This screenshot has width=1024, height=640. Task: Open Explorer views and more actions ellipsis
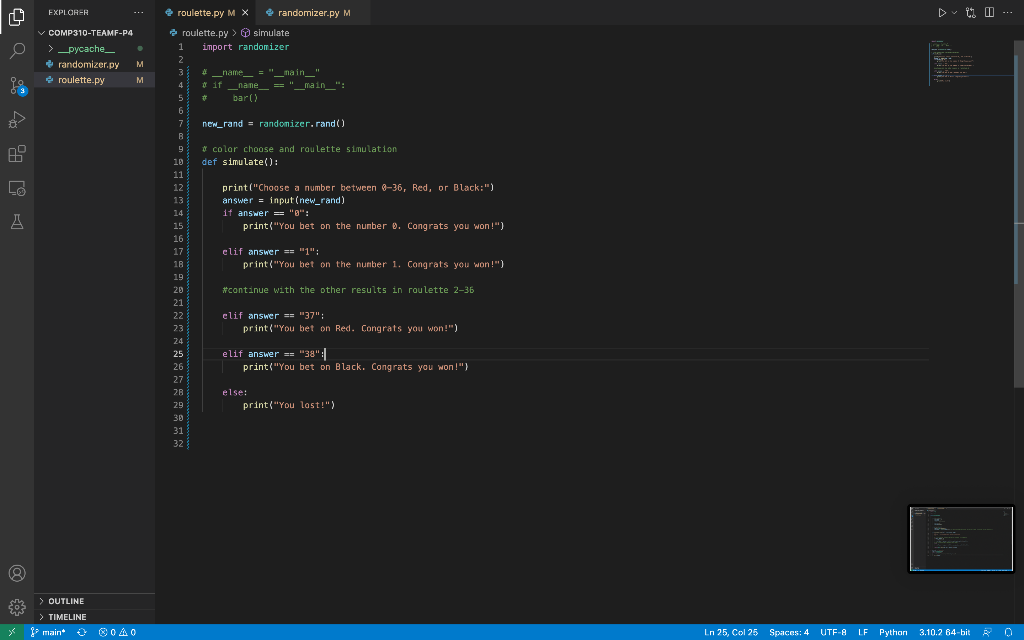[x=138, y=12]
